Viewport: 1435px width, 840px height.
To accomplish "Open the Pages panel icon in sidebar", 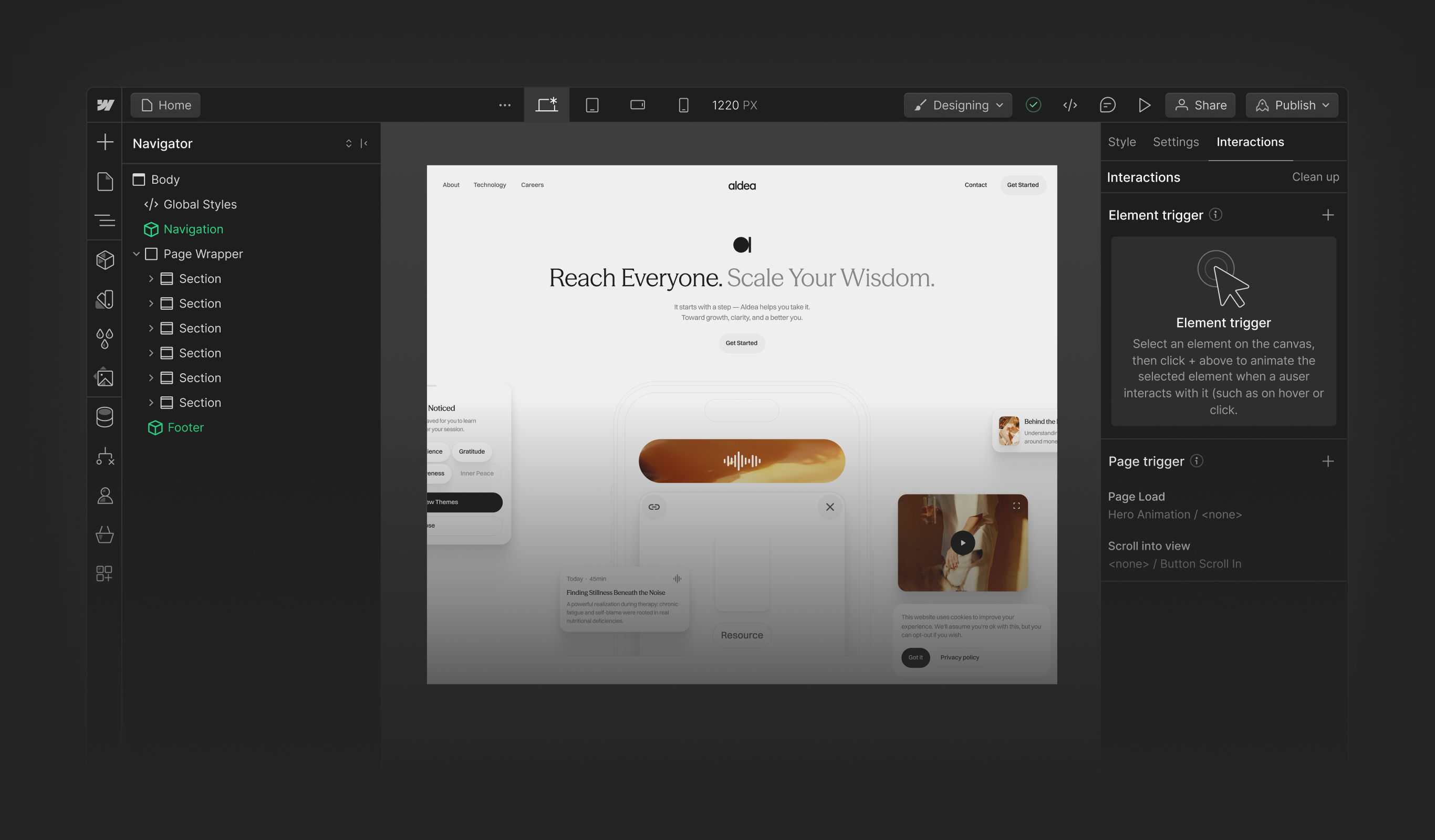I will point(105,182).
